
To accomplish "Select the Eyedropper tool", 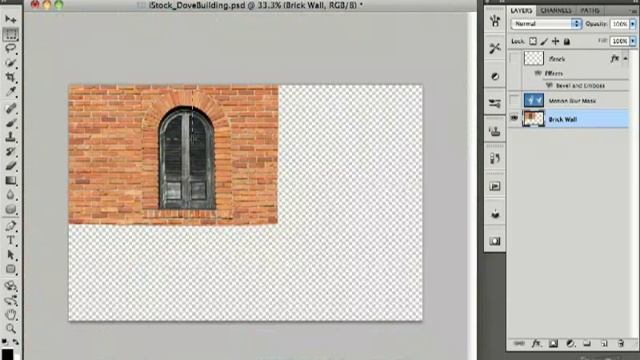I will pyautogui.click(x=11, y=92).
